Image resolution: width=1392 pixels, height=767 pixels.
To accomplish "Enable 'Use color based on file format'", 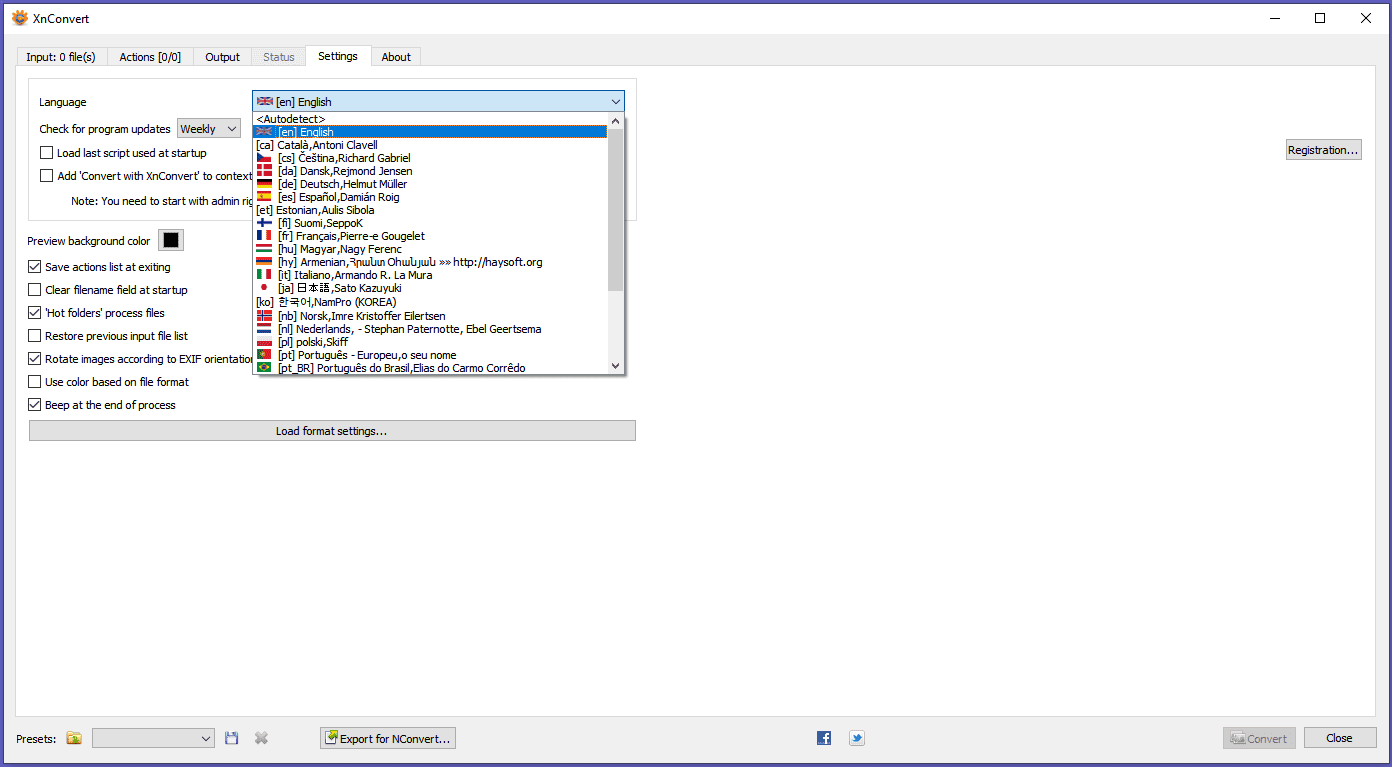I will 35,382.
